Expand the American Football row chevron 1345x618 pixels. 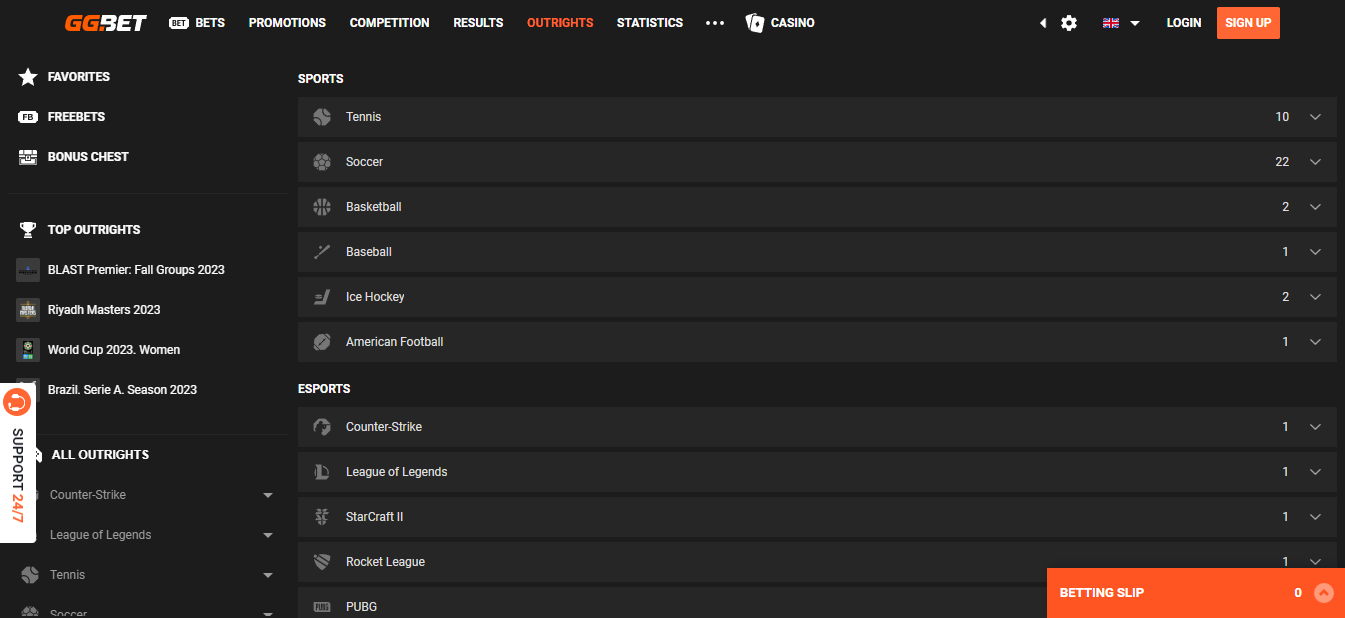point(1315,342)
